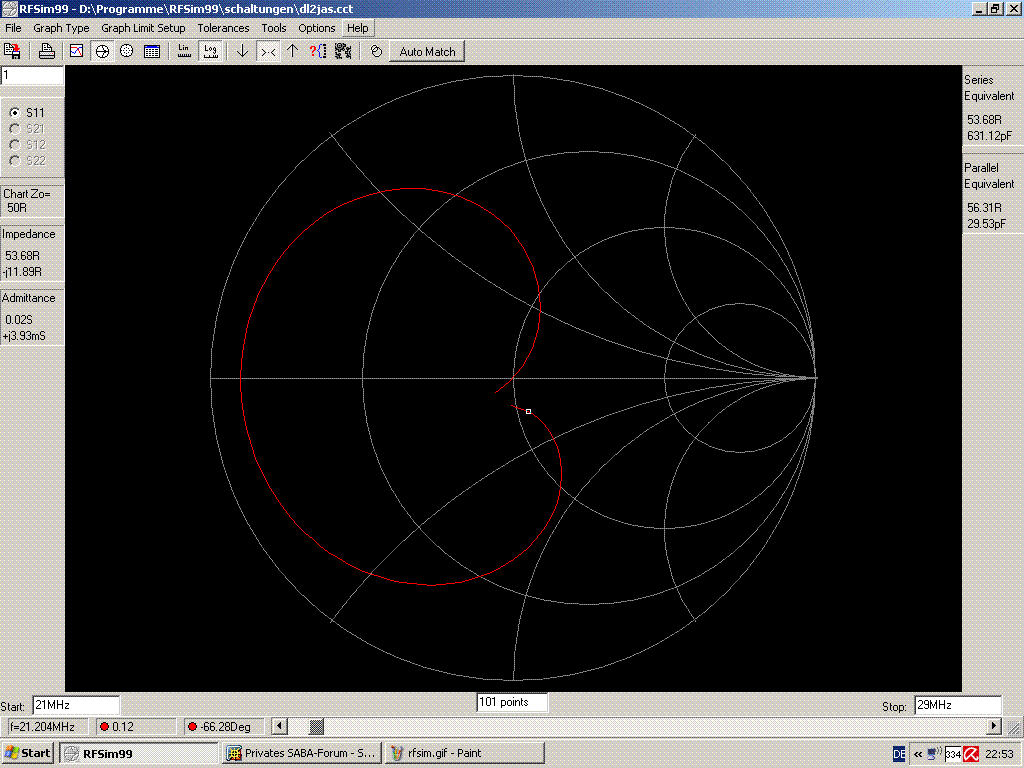Expand hidden tray icons chevron
This screenshot has width=1024, height=768.
(918, 754)
